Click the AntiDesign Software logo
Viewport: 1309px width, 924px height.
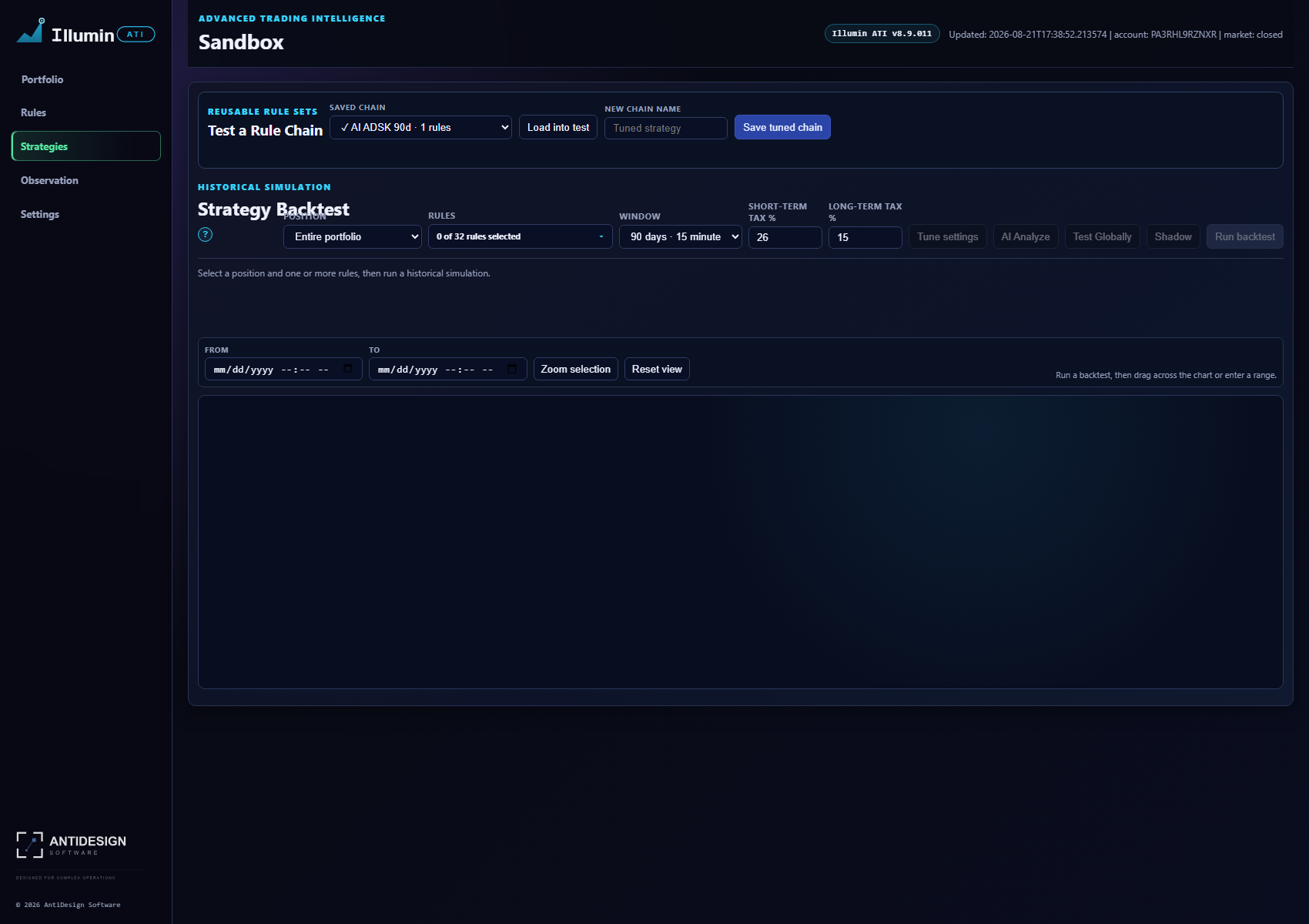pos(72,845)
